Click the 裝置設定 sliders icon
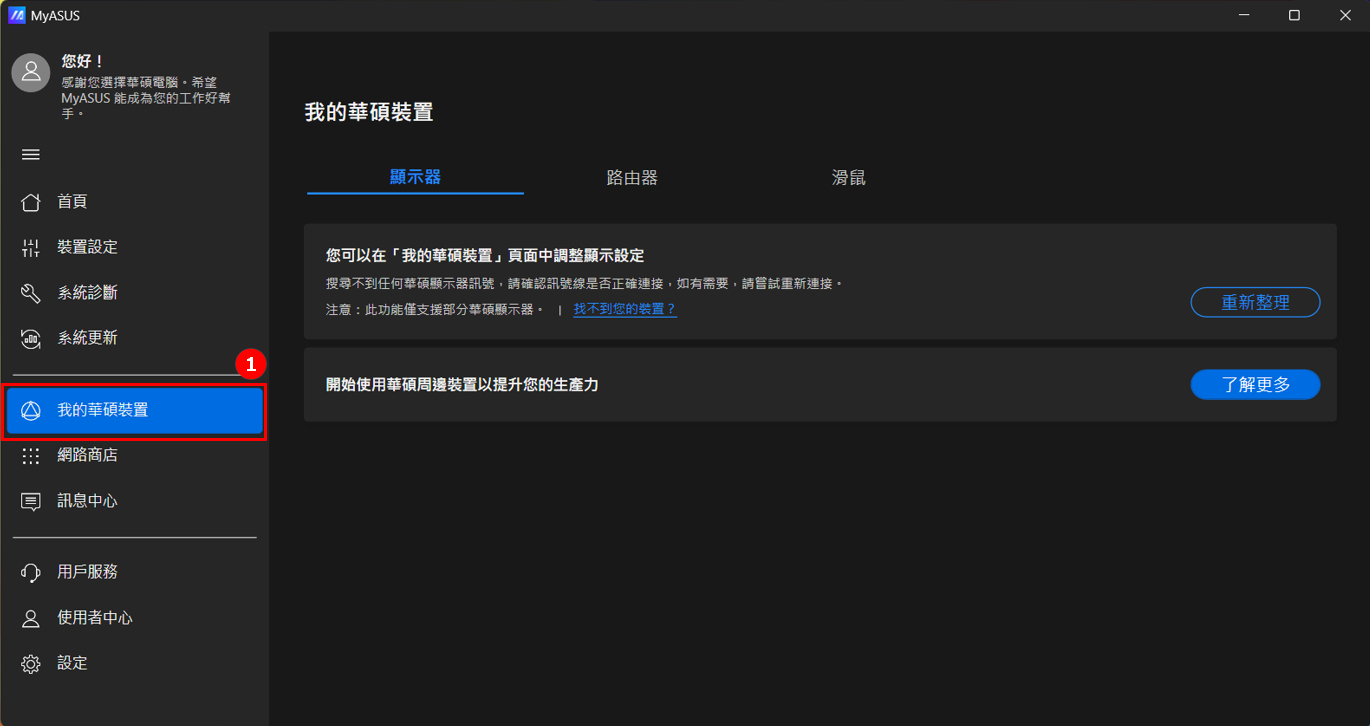 coord(31,248)
